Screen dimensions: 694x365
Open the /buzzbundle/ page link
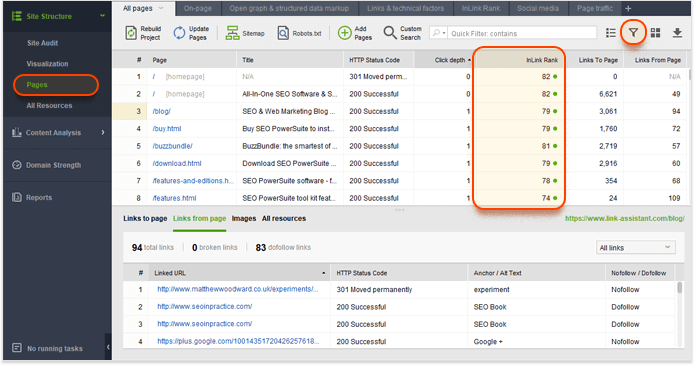coord(173,146)
